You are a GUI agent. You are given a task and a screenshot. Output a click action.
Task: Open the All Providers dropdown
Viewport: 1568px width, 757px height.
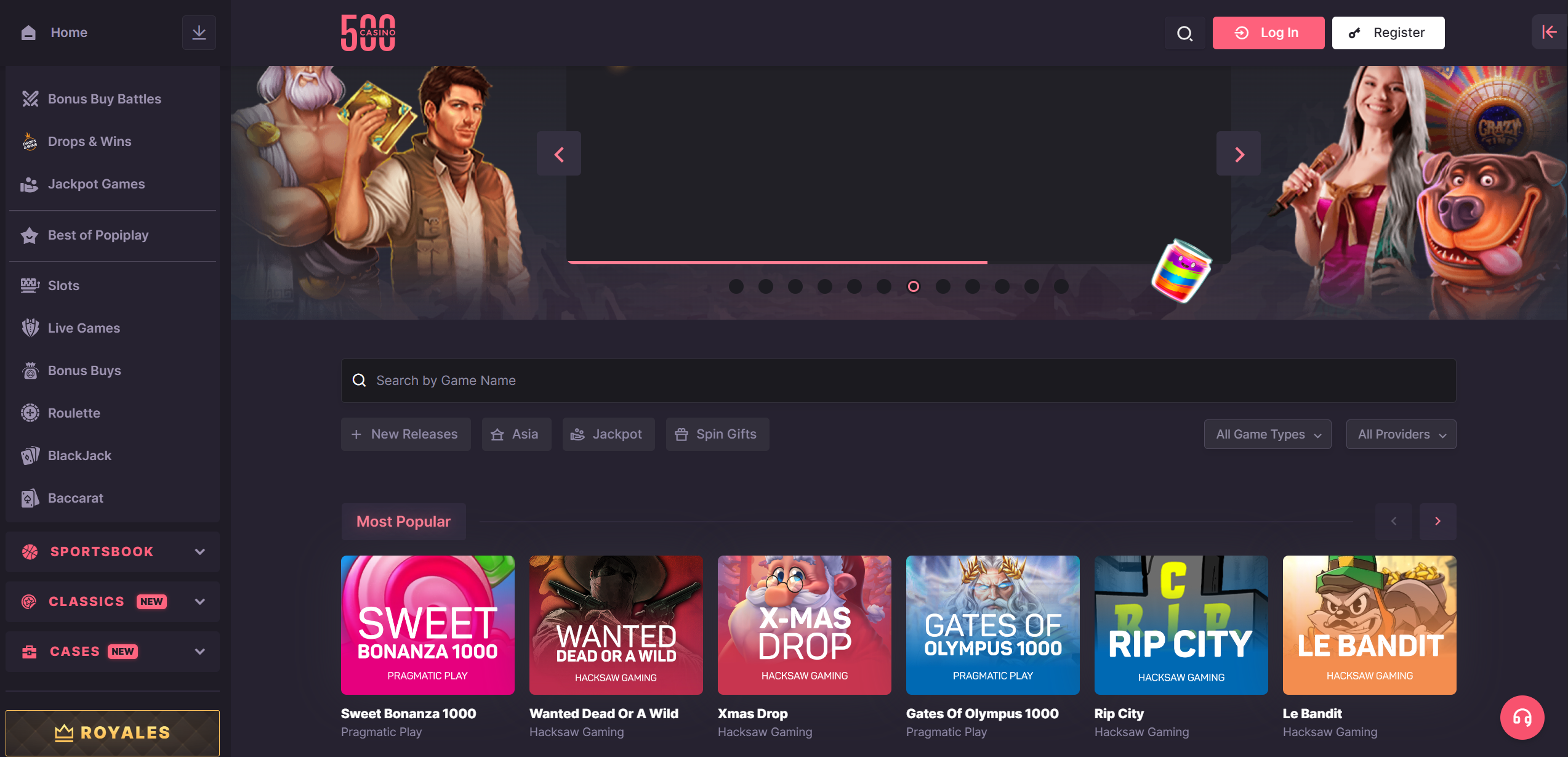coord(1401,434)
